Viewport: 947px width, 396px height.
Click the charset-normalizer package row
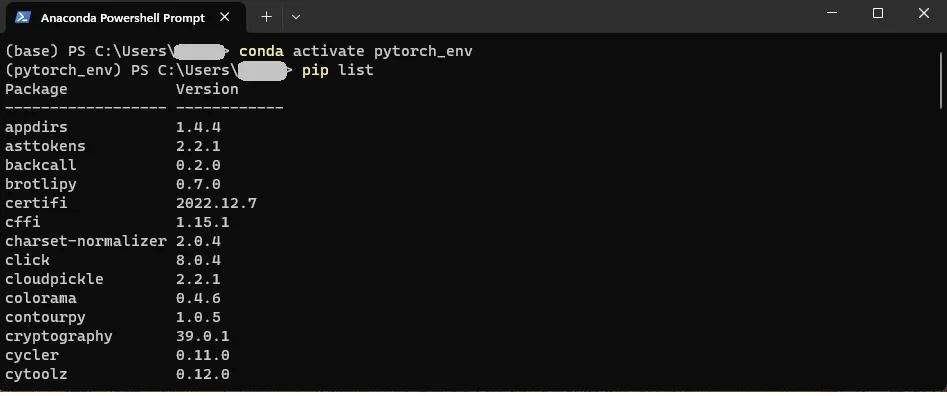pos(113,241)
